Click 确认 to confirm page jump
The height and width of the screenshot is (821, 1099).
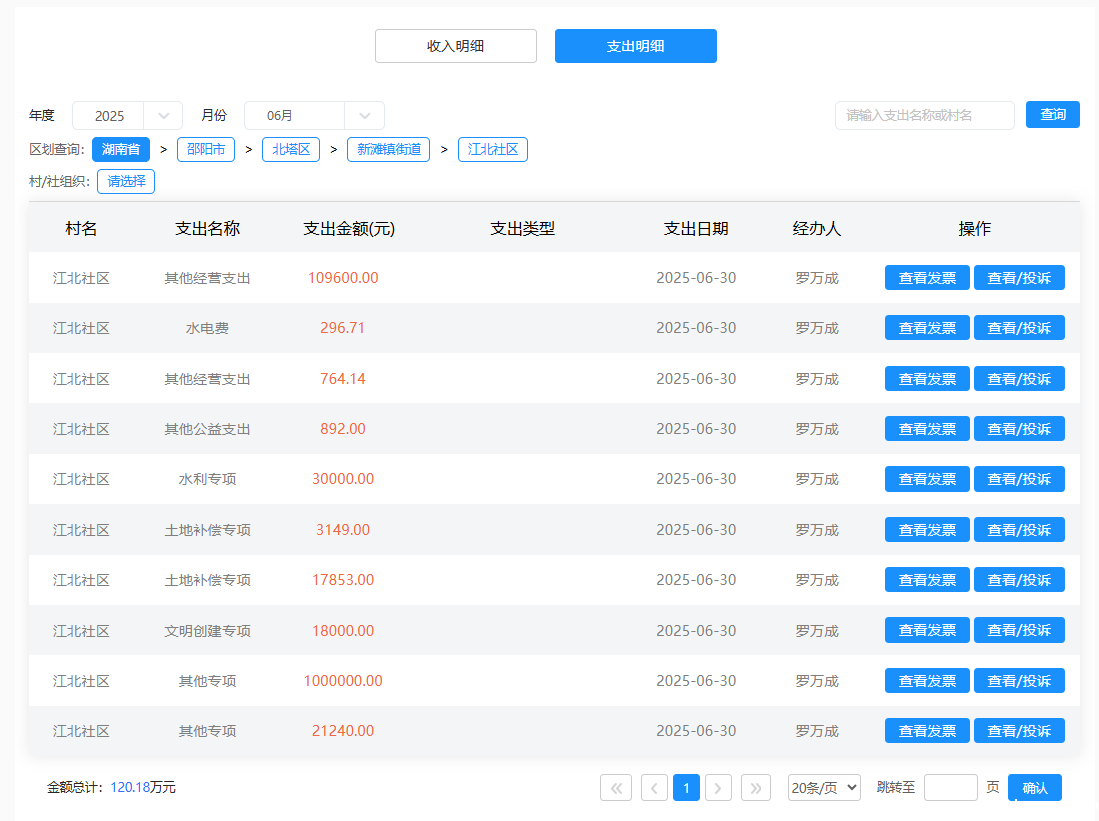(1035, 788)
